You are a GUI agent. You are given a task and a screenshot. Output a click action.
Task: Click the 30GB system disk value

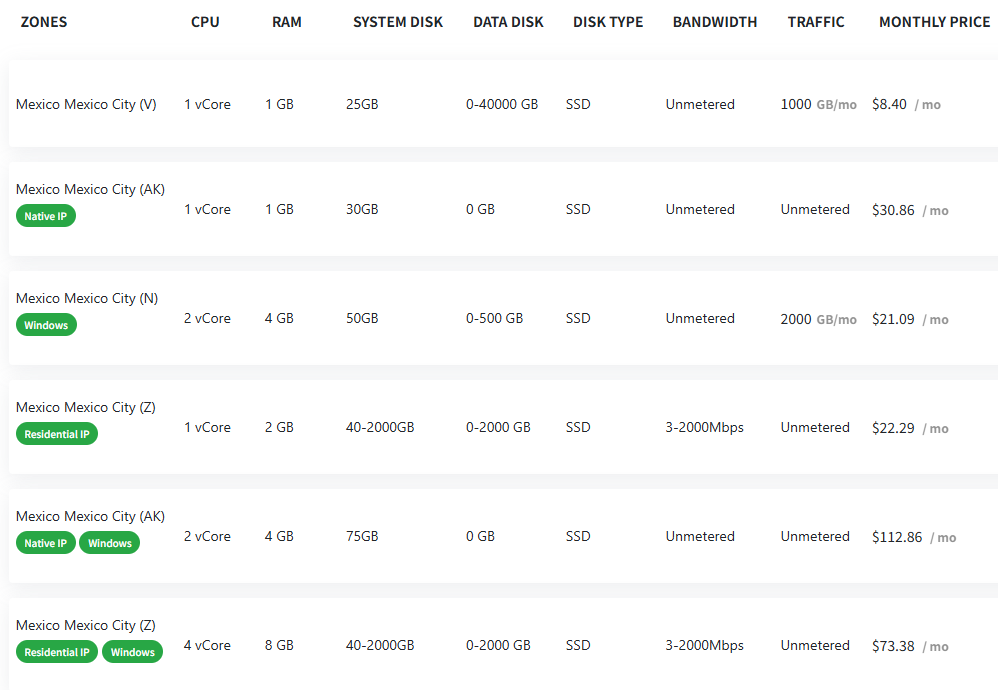pyautogui.click(x=362, y=209)
